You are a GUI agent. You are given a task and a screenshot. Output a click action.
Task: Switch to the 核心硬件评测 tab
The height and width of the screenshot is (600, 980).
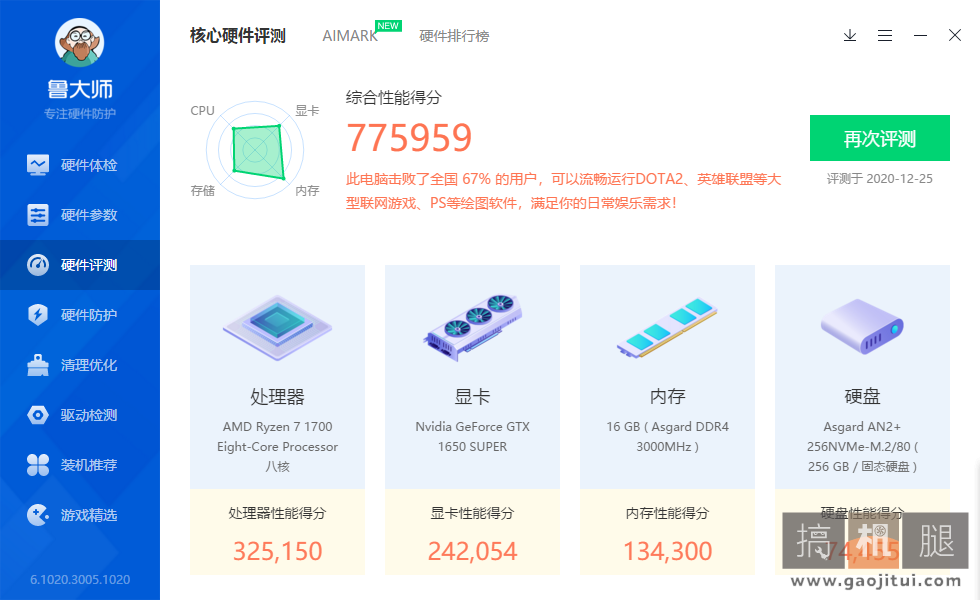click(x=238, y=36)
